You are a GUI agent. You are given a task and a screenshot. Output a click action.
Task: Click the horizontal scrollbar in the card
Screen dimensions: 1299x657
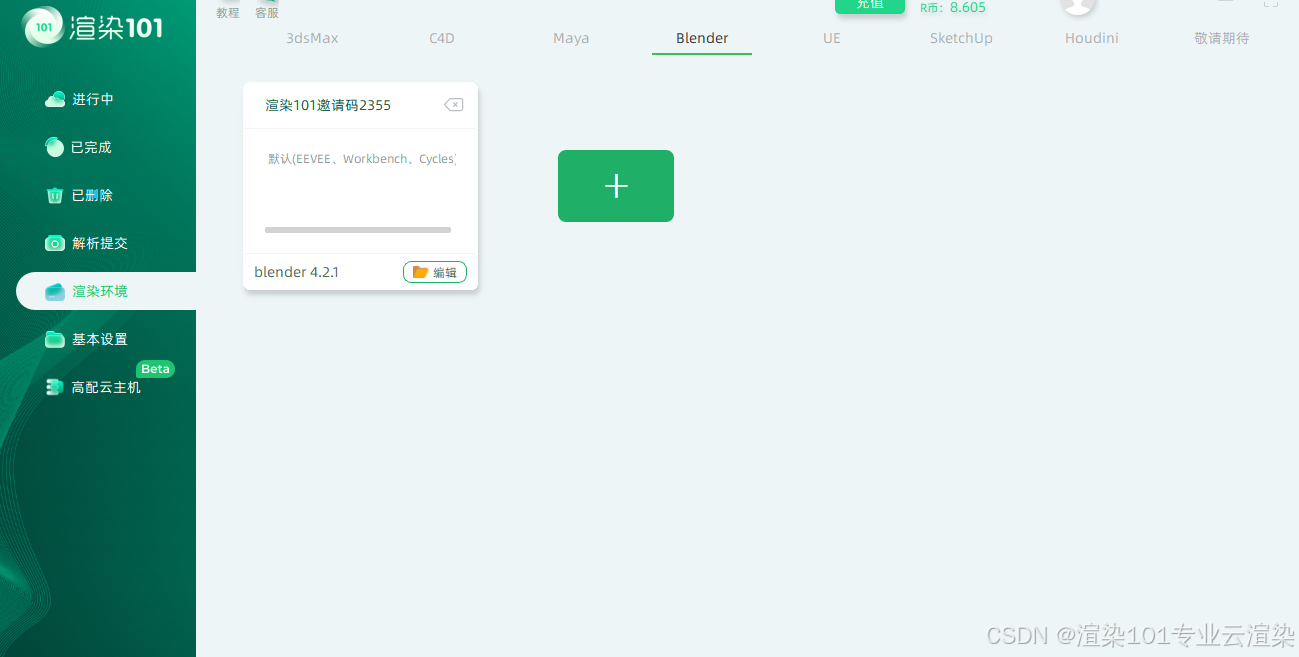[x=358, y=230]
